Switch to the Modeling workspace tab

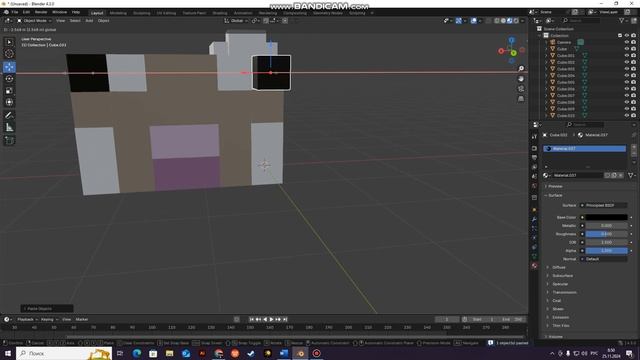[x=118, y=13]
